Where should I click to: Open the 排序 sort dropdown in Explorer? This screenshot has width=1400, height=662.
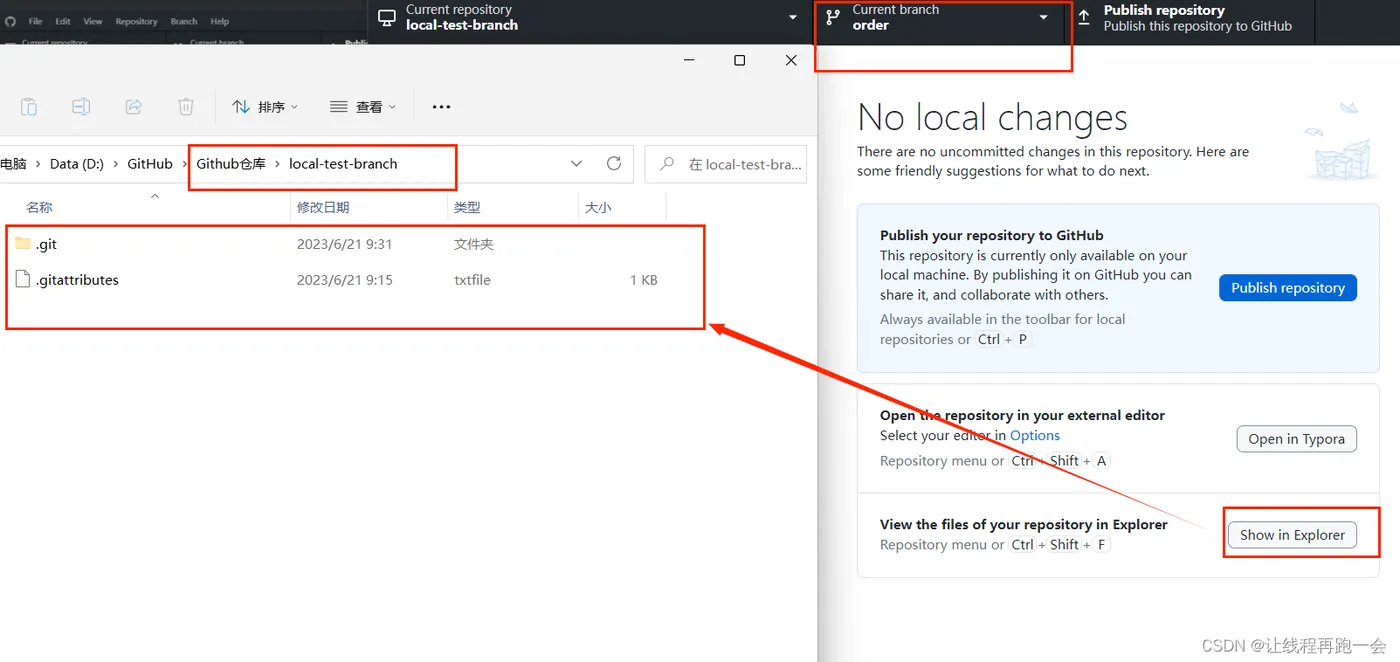coord(265,107)
